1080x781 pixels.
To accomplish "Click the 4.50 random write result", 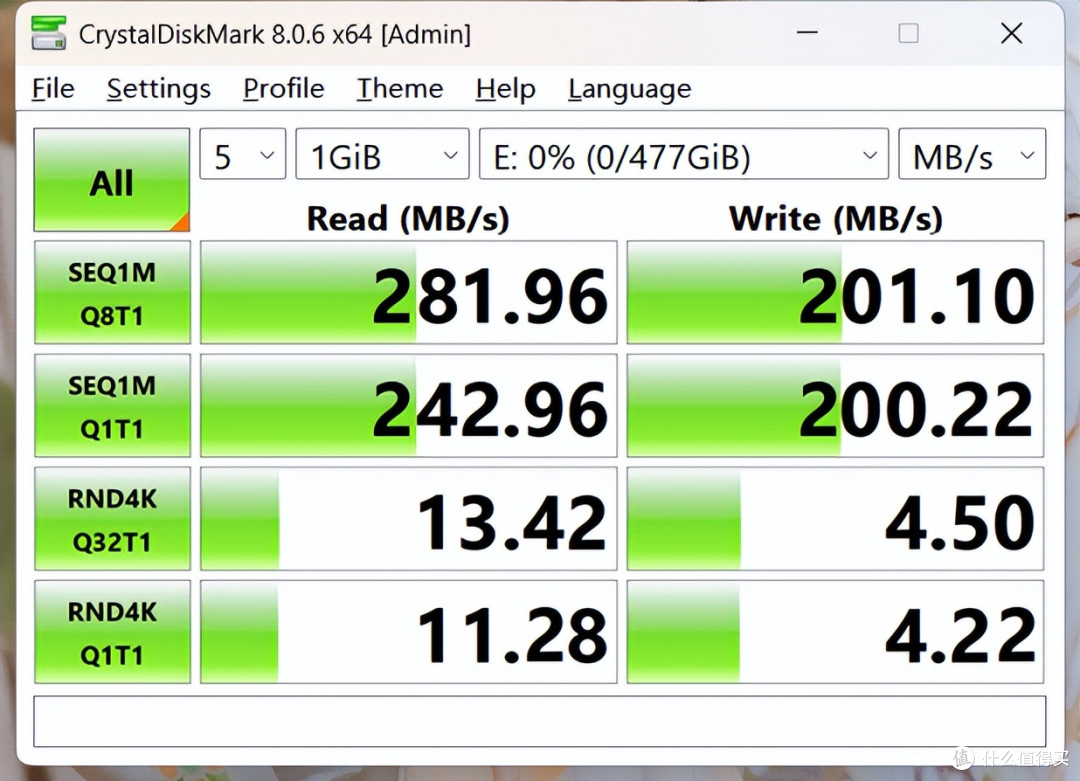I will [835, 518].
